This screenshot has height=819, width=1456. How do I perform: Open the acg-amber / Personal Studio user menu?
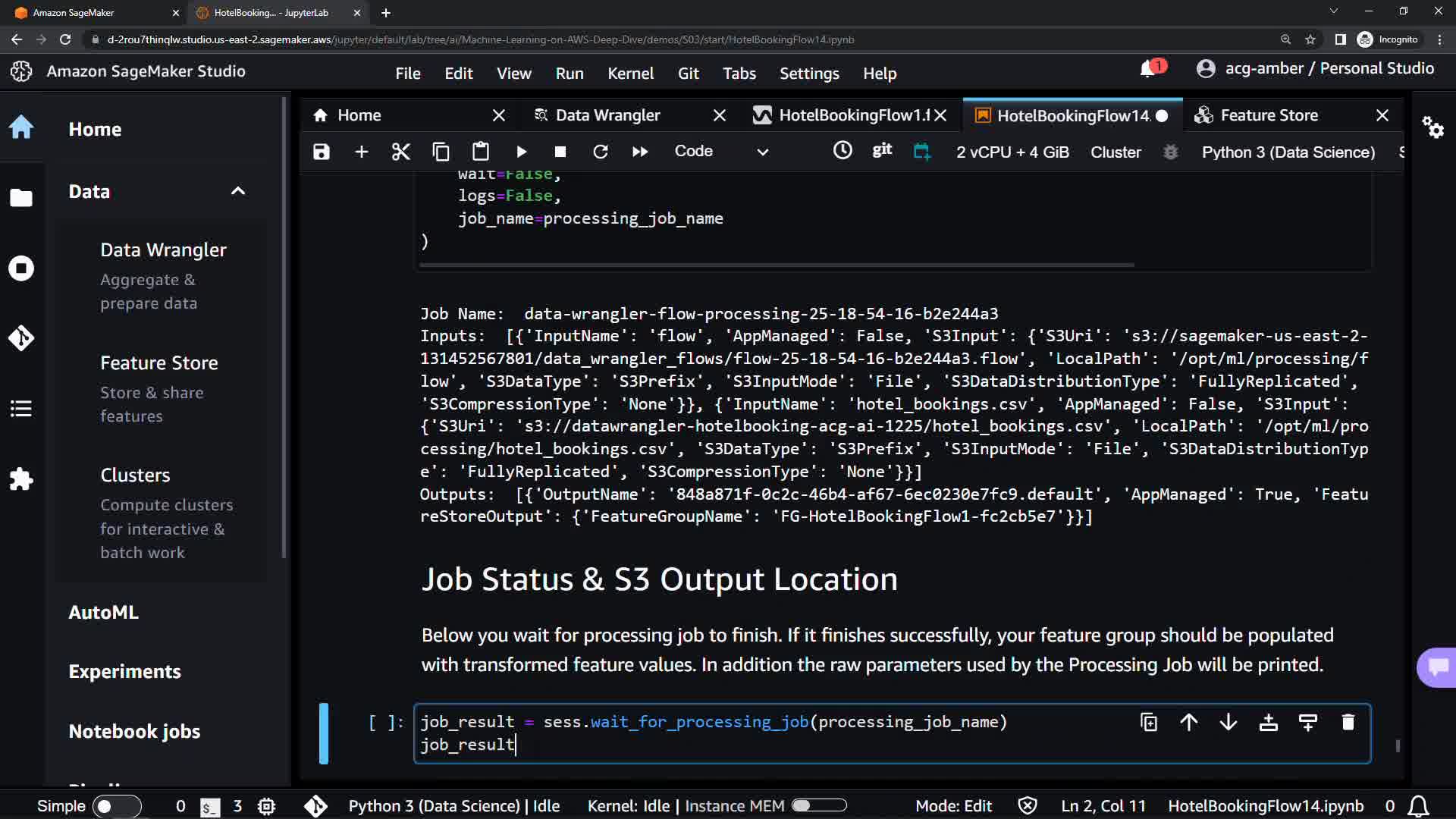tap(1316, 69)
